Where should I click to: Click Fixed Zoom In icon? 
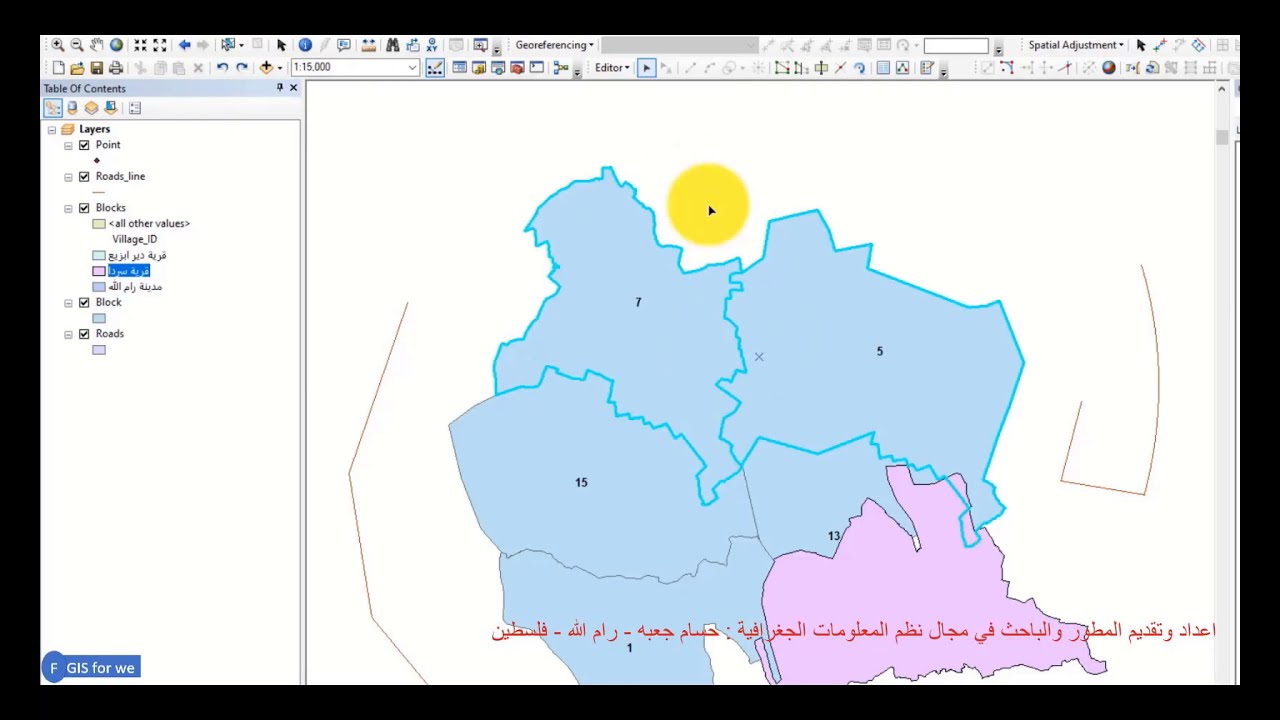tap(140, 45)
